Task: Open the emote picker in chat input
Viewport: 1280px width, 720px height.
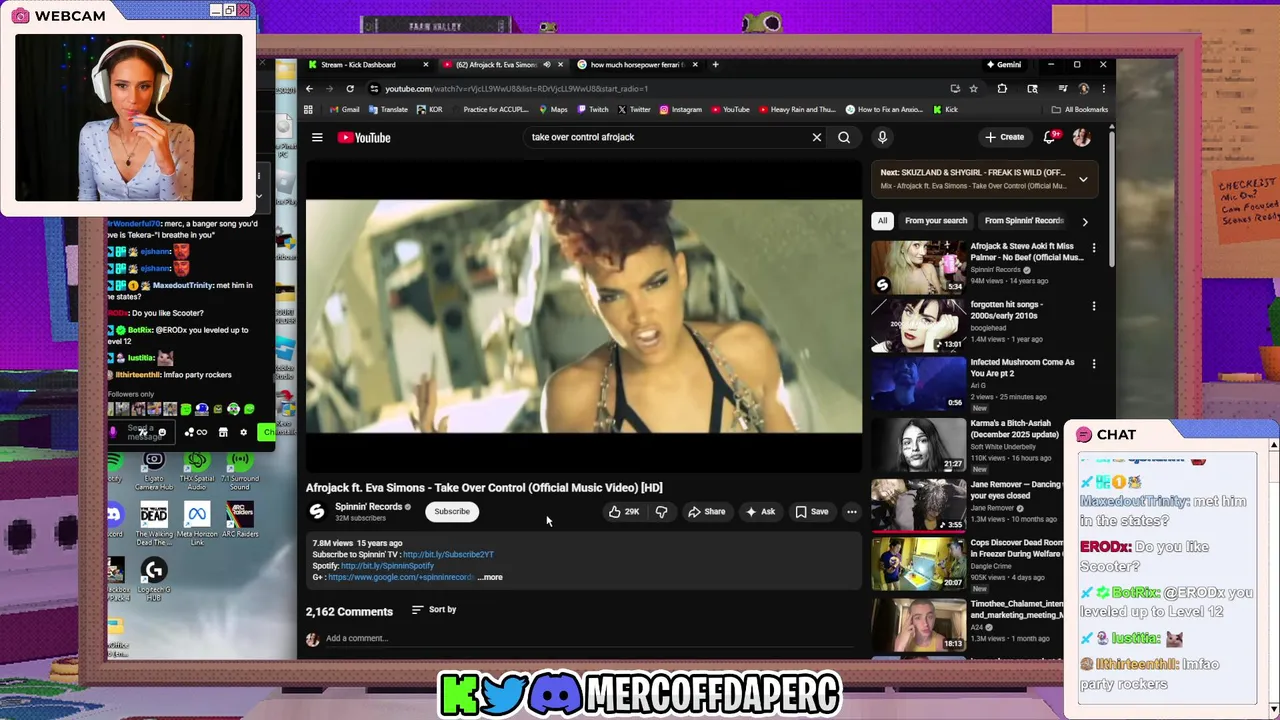Action: (162, 432)
